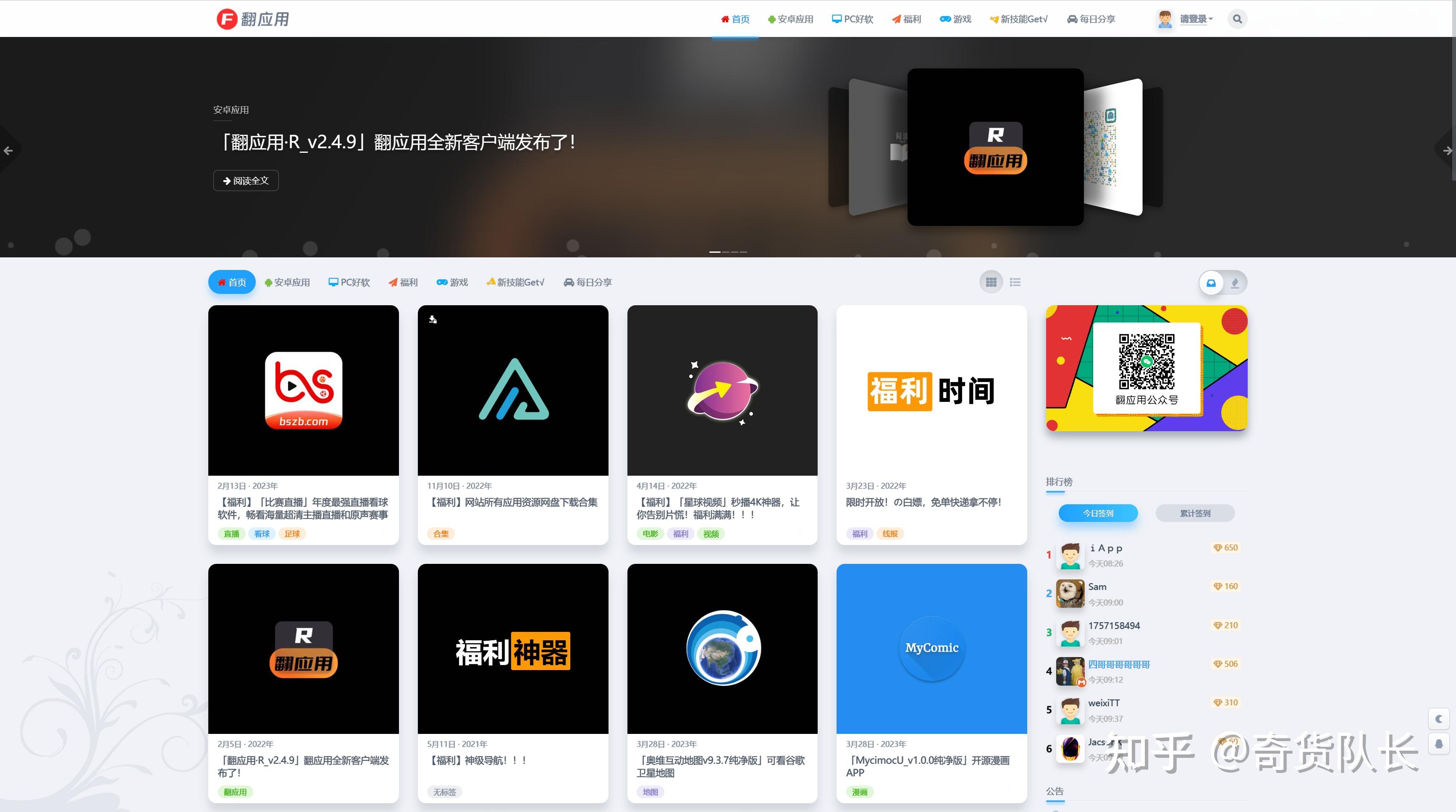The image size is (1456, 812).
Task: Select the first carousel pagination indicator
Action: tap(714, 252)
